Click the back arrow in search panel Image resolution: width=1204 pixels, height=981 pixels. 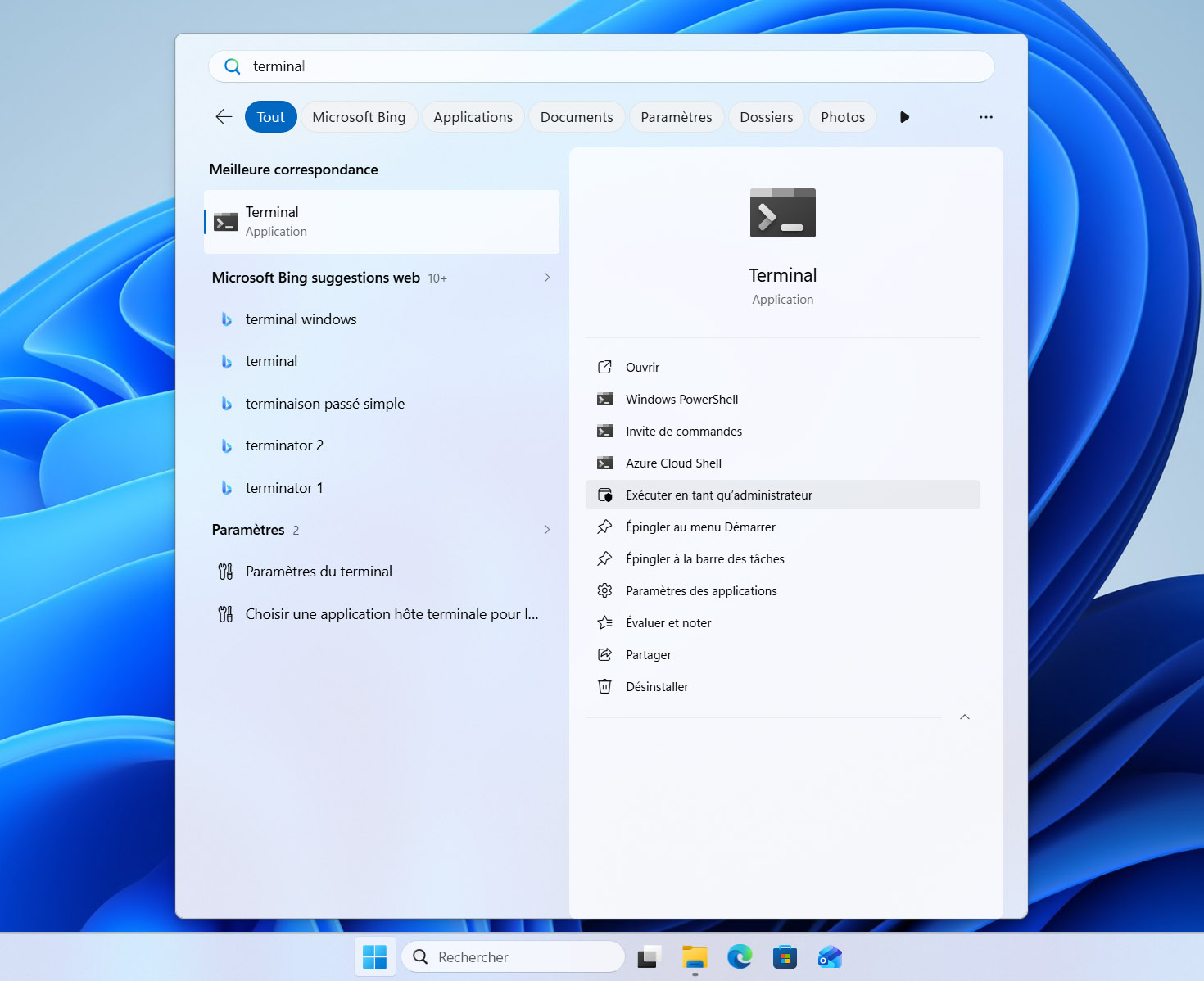coord(224,117)
